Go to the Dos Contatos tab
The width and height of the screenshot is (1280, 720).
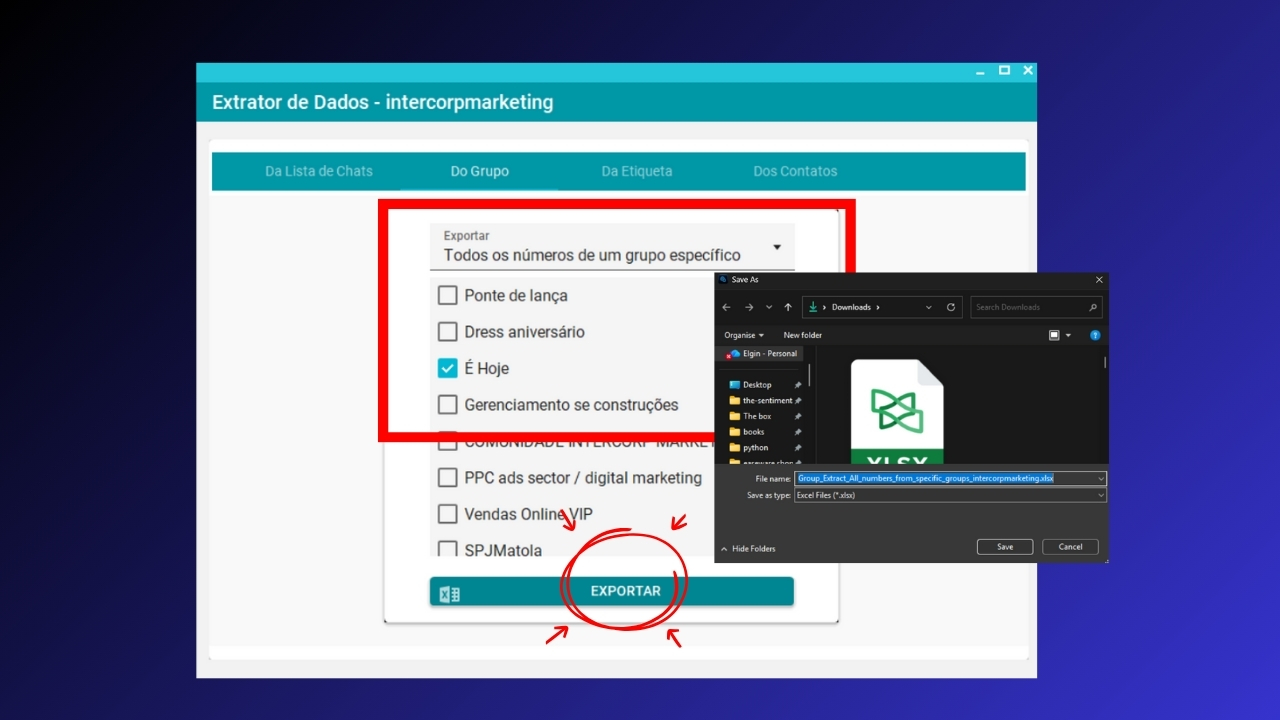[795, 171]
